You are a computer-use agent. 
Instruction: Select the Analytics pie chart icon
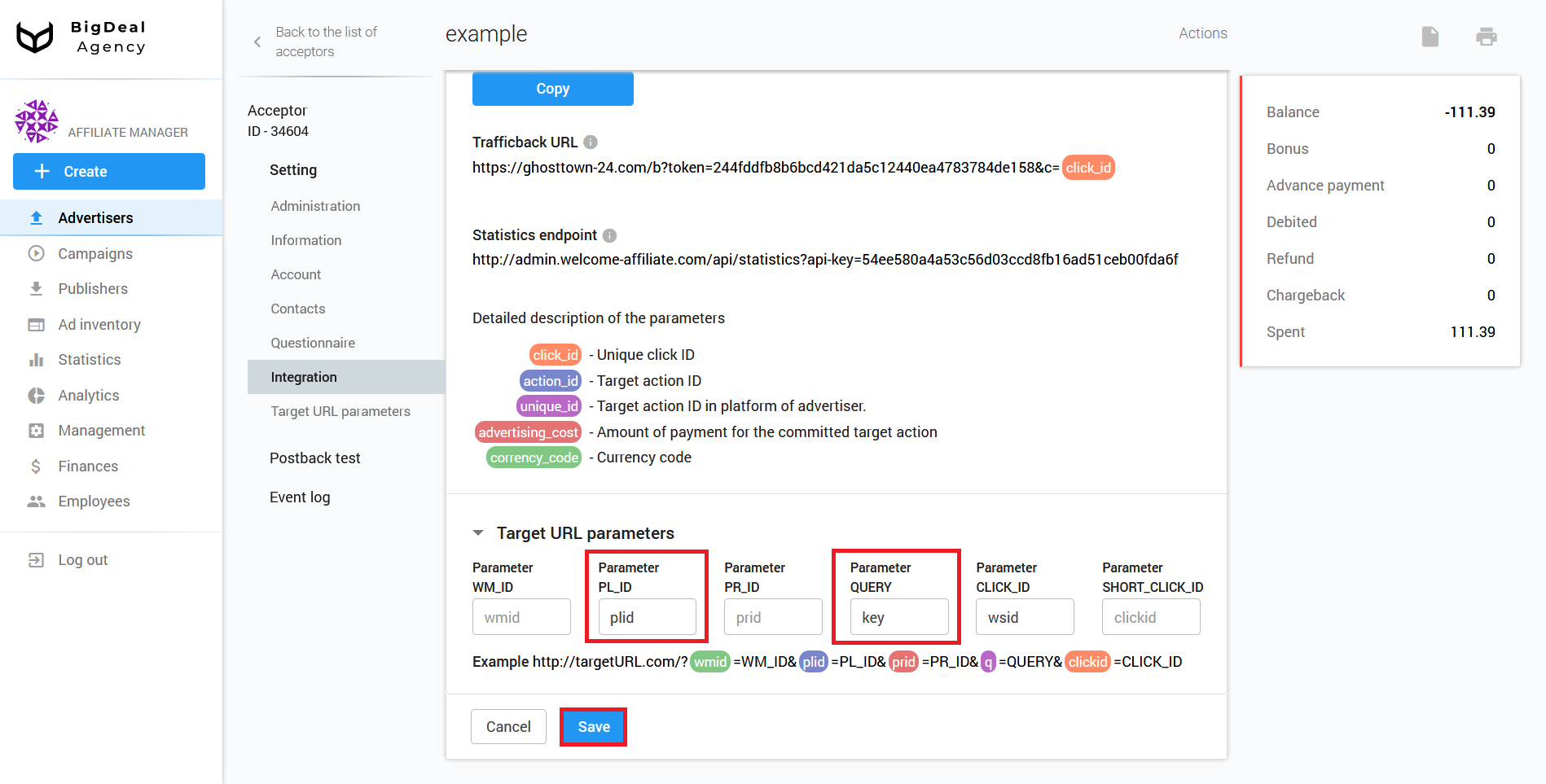(x=36, y=395)
